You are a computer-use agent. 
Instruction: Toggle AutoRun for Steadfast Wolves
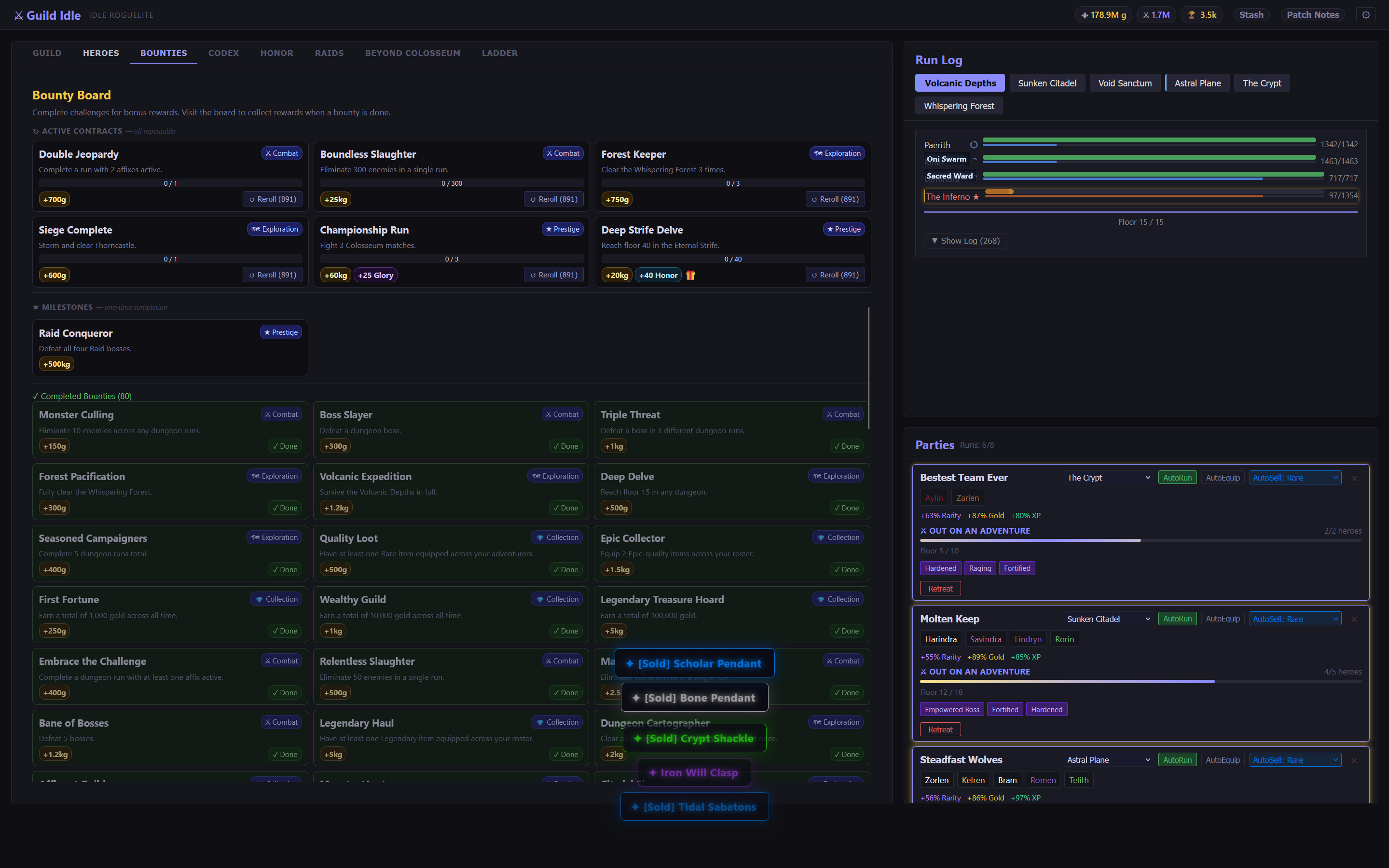1177,760
